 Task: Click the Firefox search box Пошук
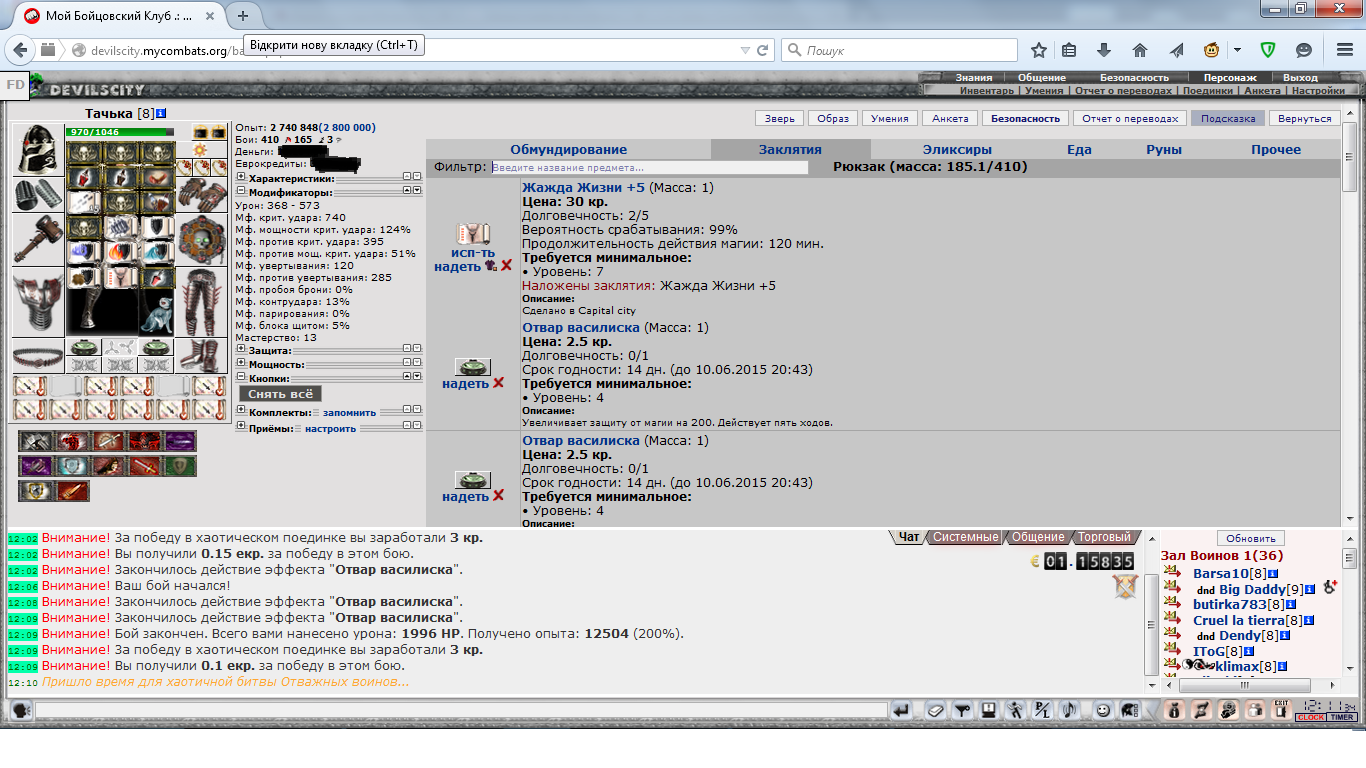tap(899, 50)
